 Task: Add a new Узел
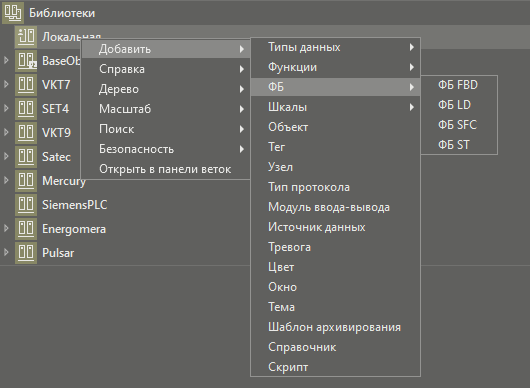(x=335, y=167)
